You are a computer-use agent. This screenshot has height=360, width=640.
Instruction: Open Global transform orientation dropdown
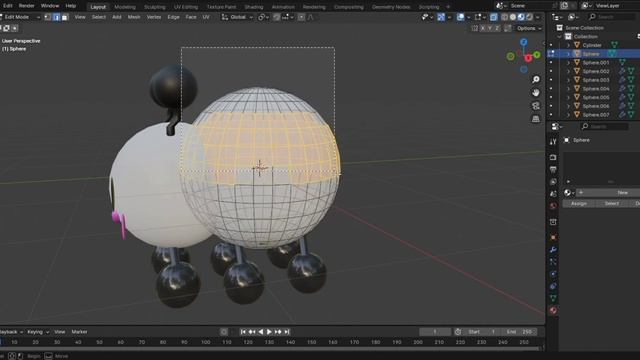237,17
